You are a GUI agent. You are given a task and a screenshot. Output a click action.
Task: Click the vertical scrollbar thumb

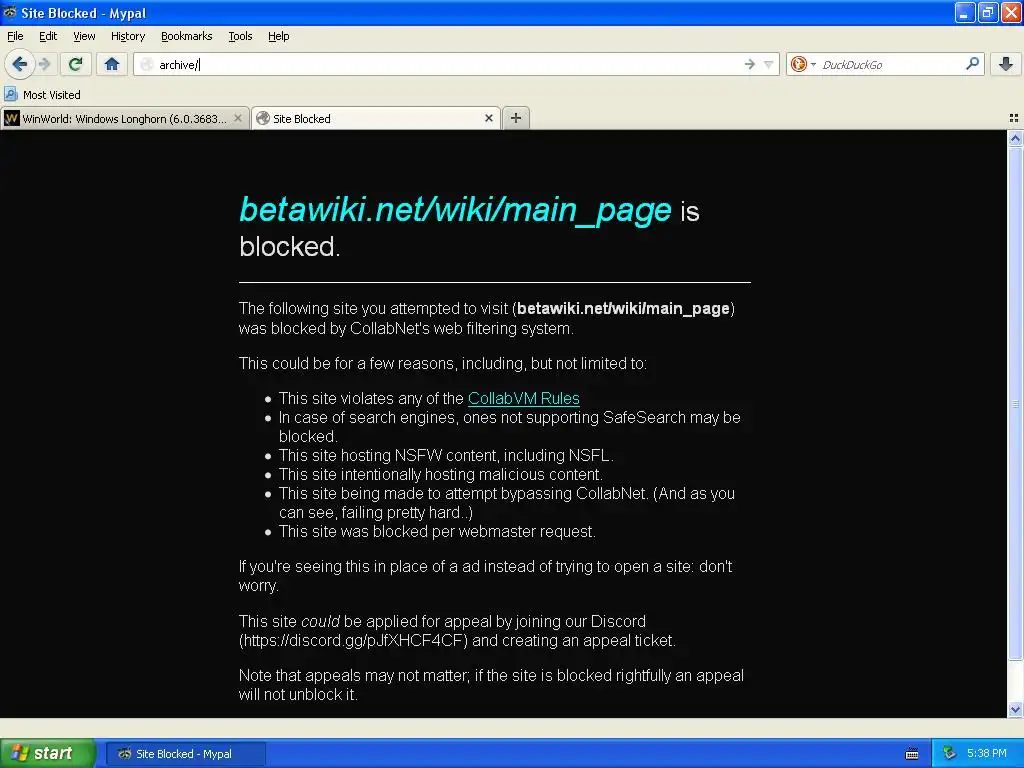pos(1015,404)
